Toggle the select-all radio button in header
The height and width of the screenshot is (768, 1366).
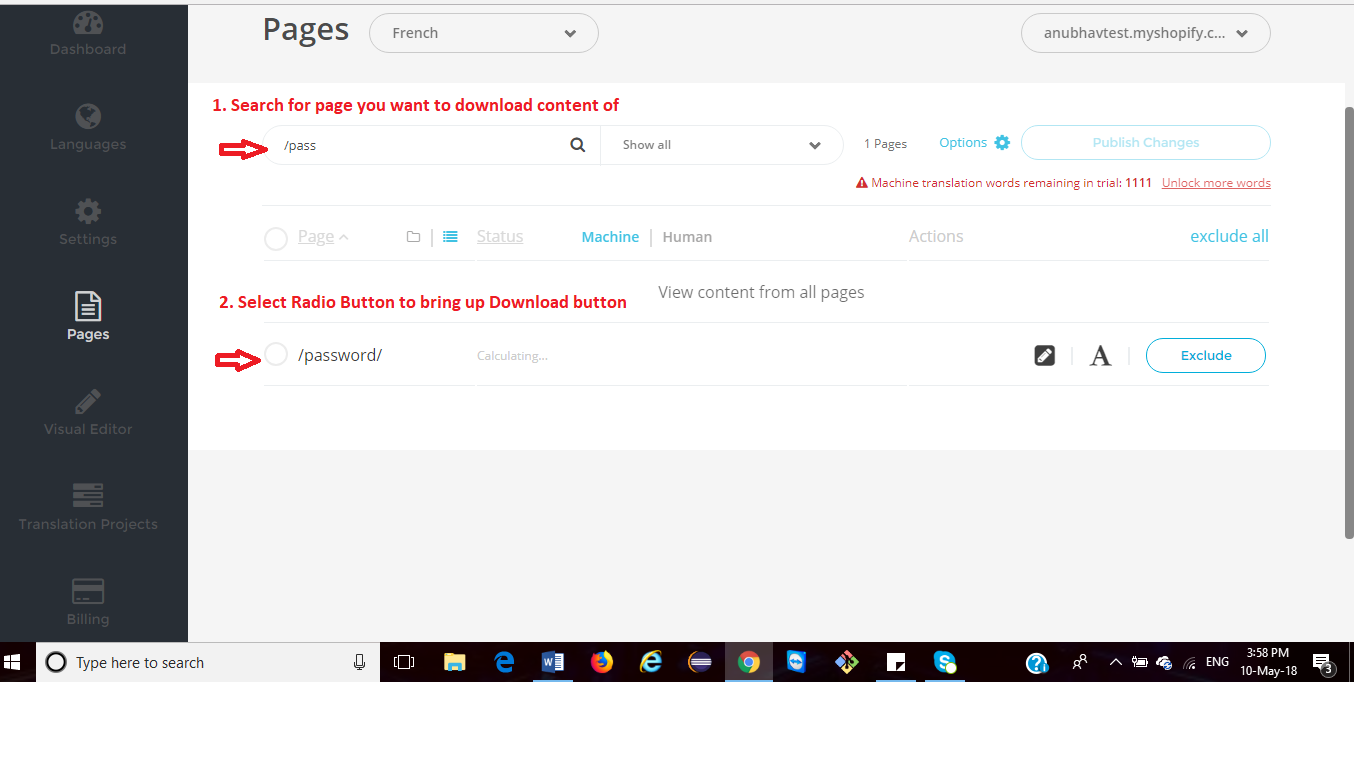coord(276,238)
